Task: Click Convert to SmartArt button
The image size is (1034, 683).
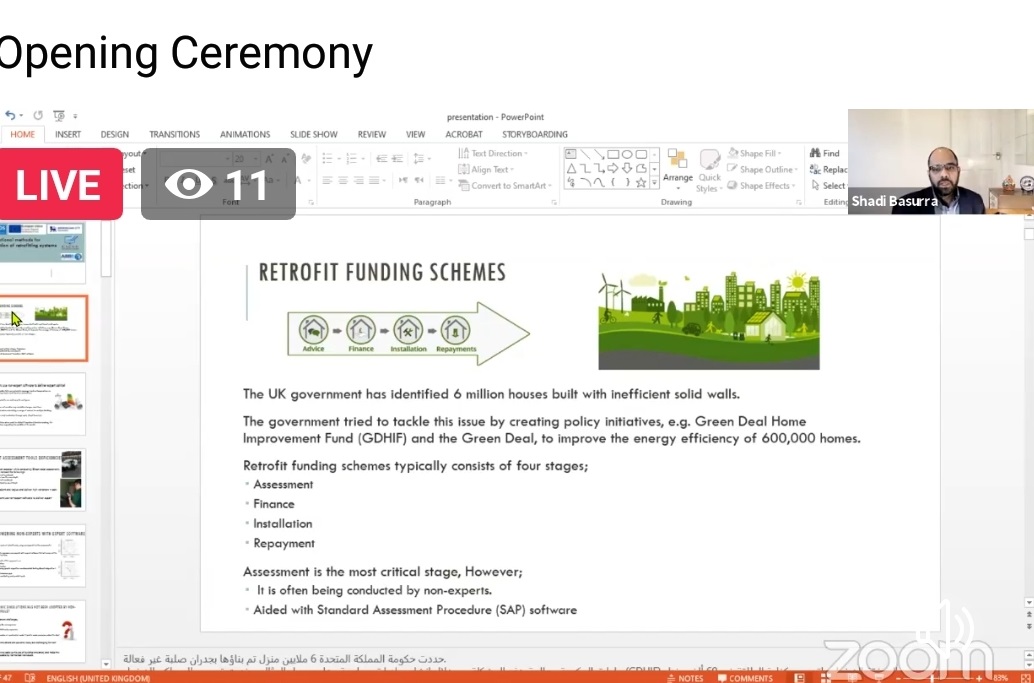Action: pos(507,186)
